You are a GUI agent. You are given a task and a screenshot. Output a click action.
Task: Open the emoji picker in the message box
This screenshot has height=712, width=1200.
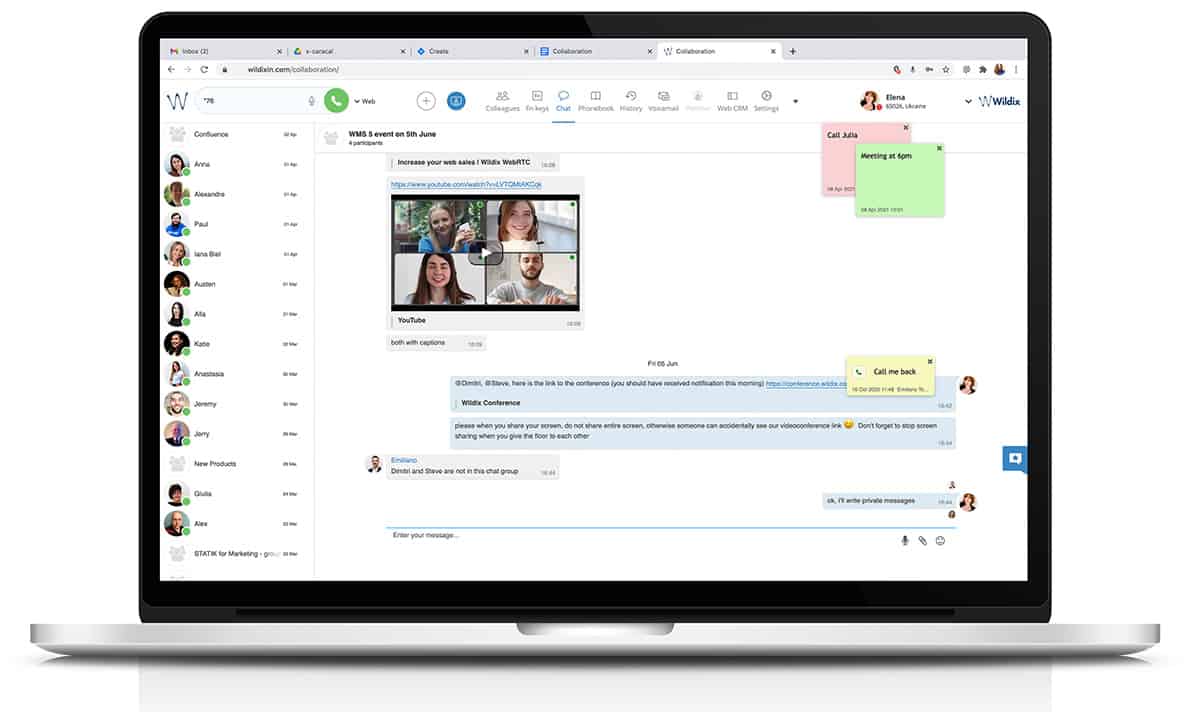pyautogui.click(x=940, y=540)
